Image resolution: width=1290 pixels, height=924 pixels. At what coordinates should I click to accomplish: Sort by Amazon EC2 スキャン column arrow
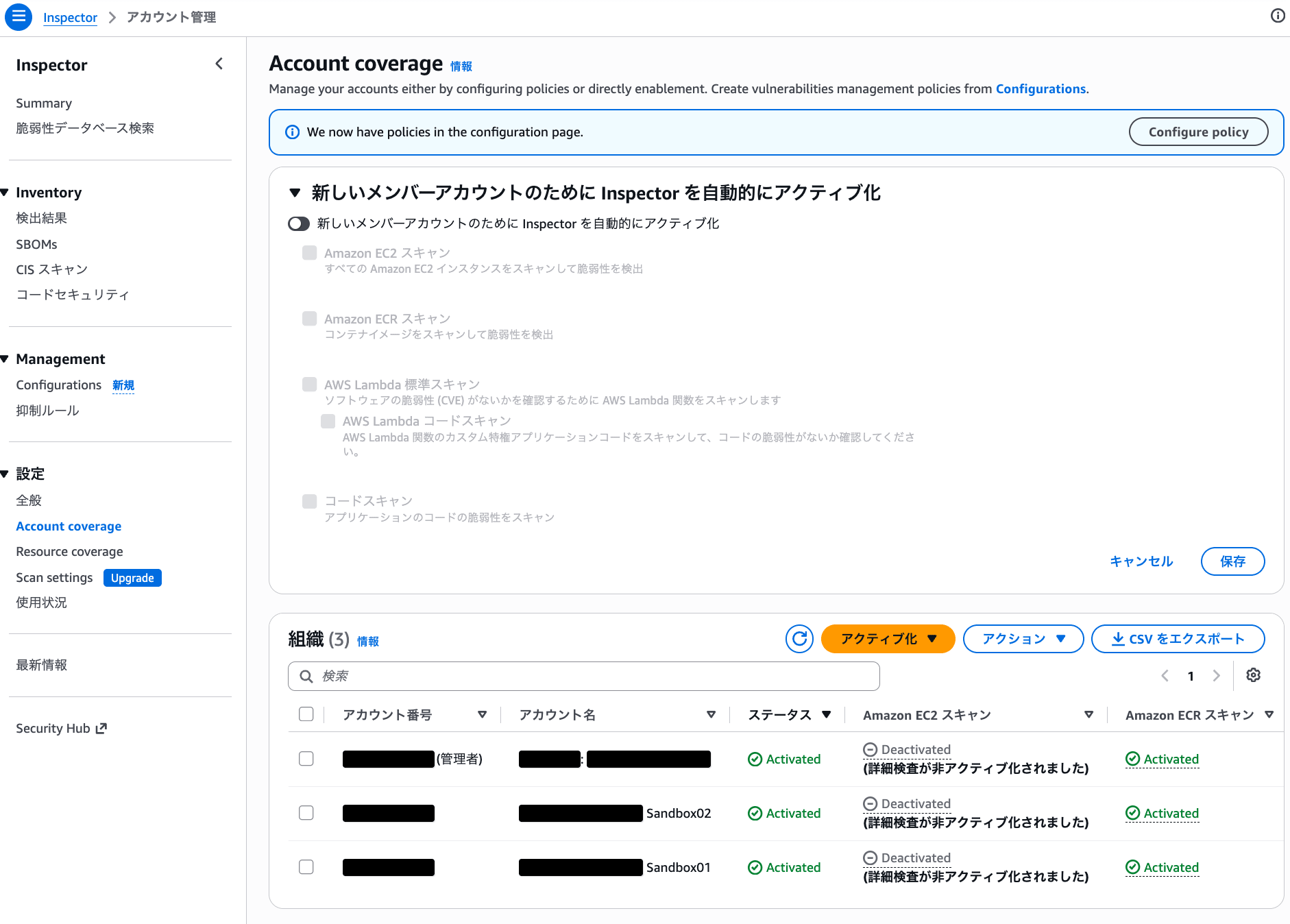[1089, 715]
